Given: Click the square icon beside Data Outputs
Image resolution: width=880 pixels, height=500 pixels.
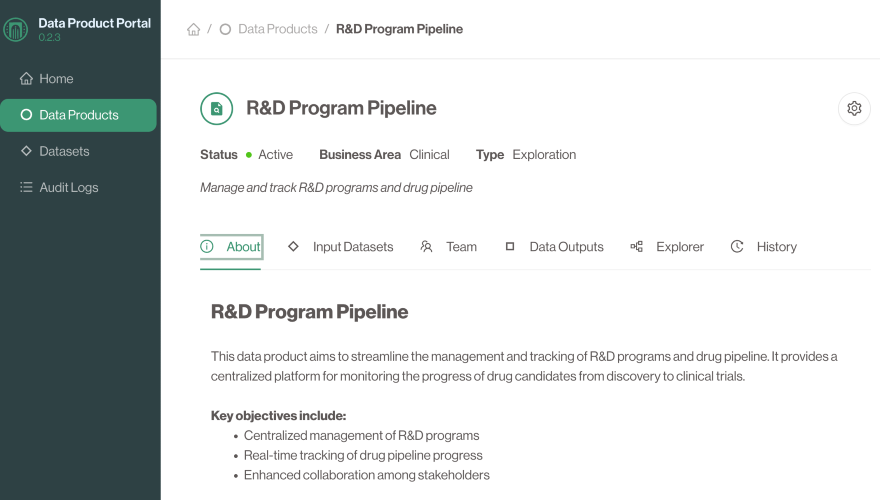Looking at the screenshot, I should pyautogui.click(x=510, y=246).
